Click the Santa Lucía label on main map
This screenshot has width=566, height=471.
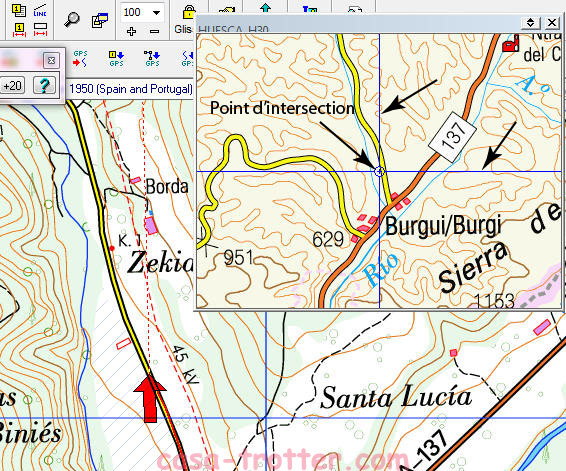coord(396,397)
